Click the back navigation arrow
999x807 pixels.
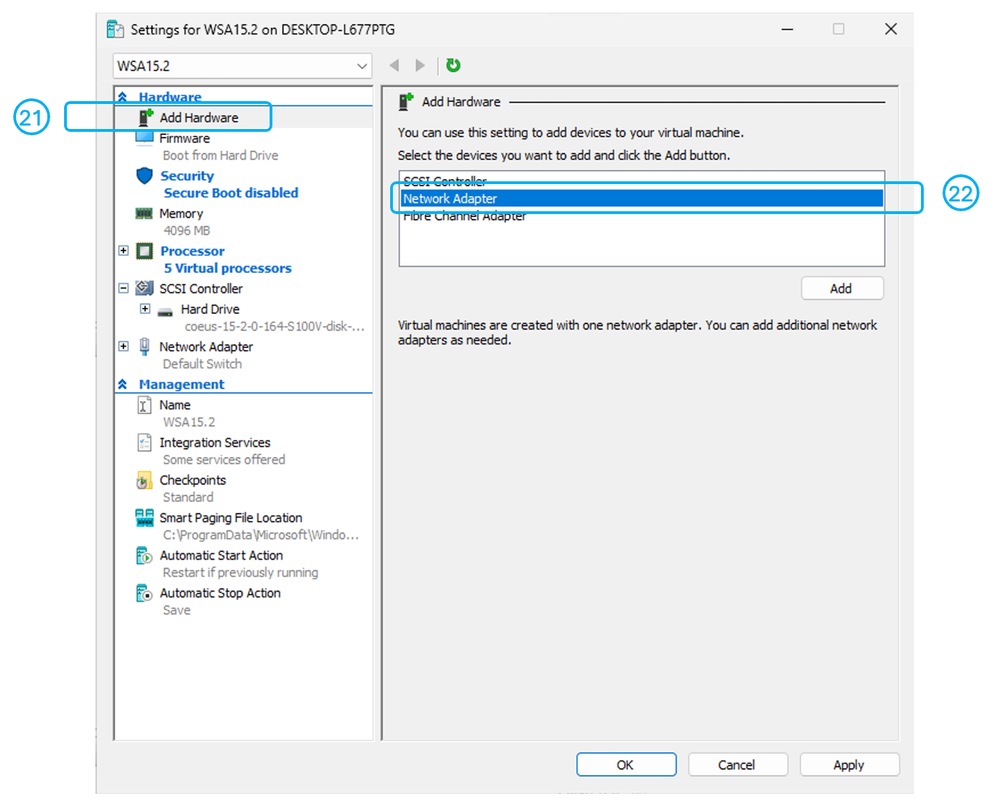pos(394,65)
